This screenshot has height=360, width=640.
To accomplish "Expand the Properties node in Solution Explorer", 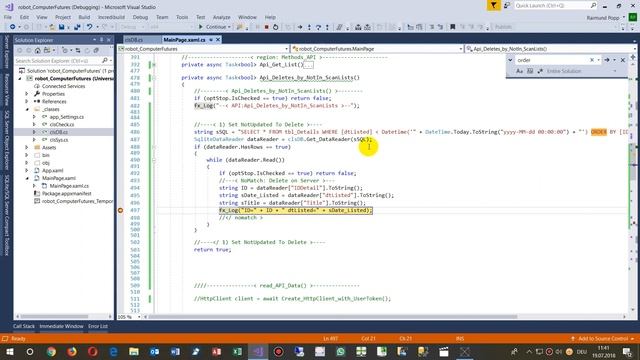I will (x=27, y=94).
